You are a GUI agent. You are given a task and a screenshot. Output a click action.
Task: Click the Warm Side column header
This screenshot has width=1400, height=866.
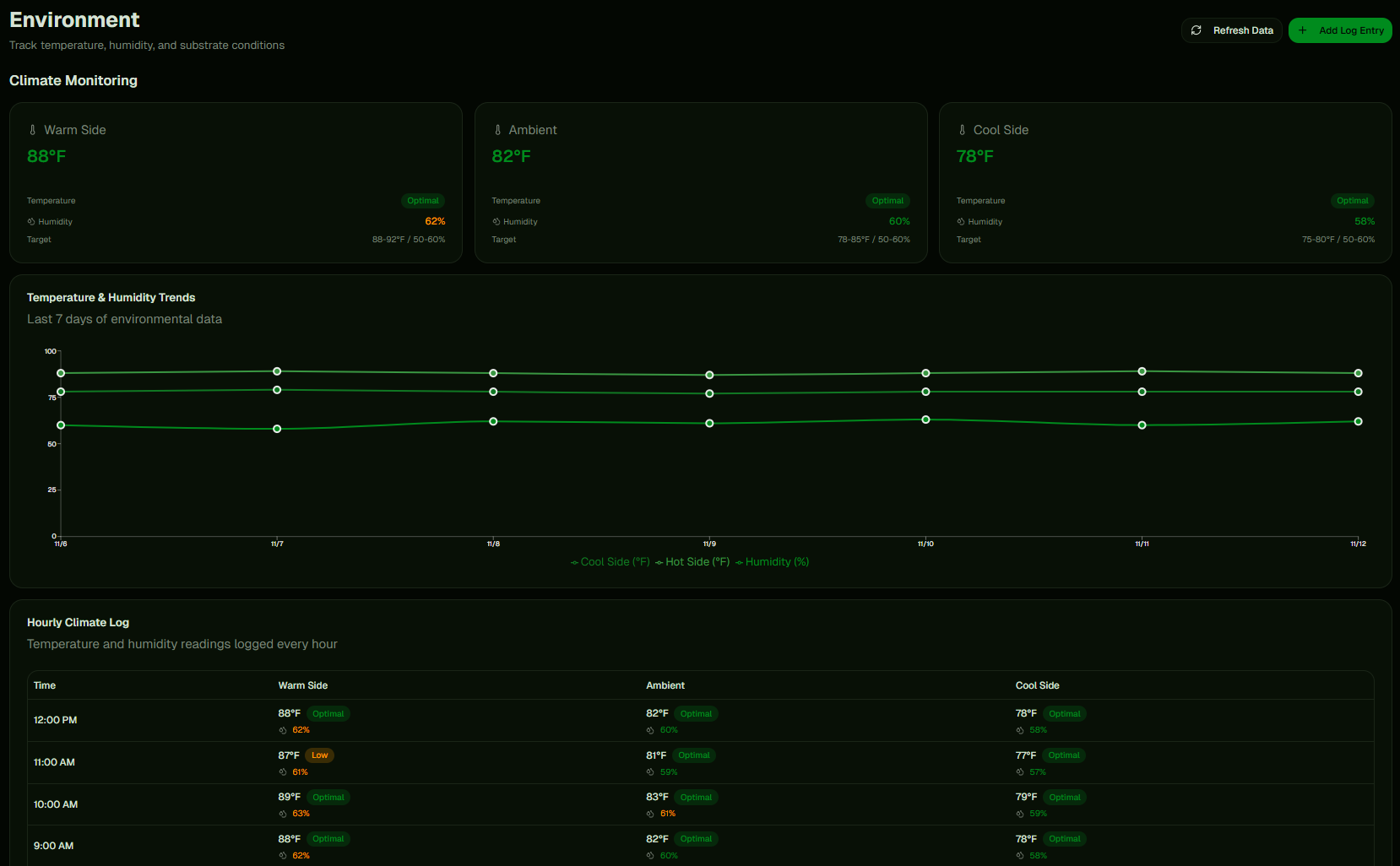coord(302,685)
